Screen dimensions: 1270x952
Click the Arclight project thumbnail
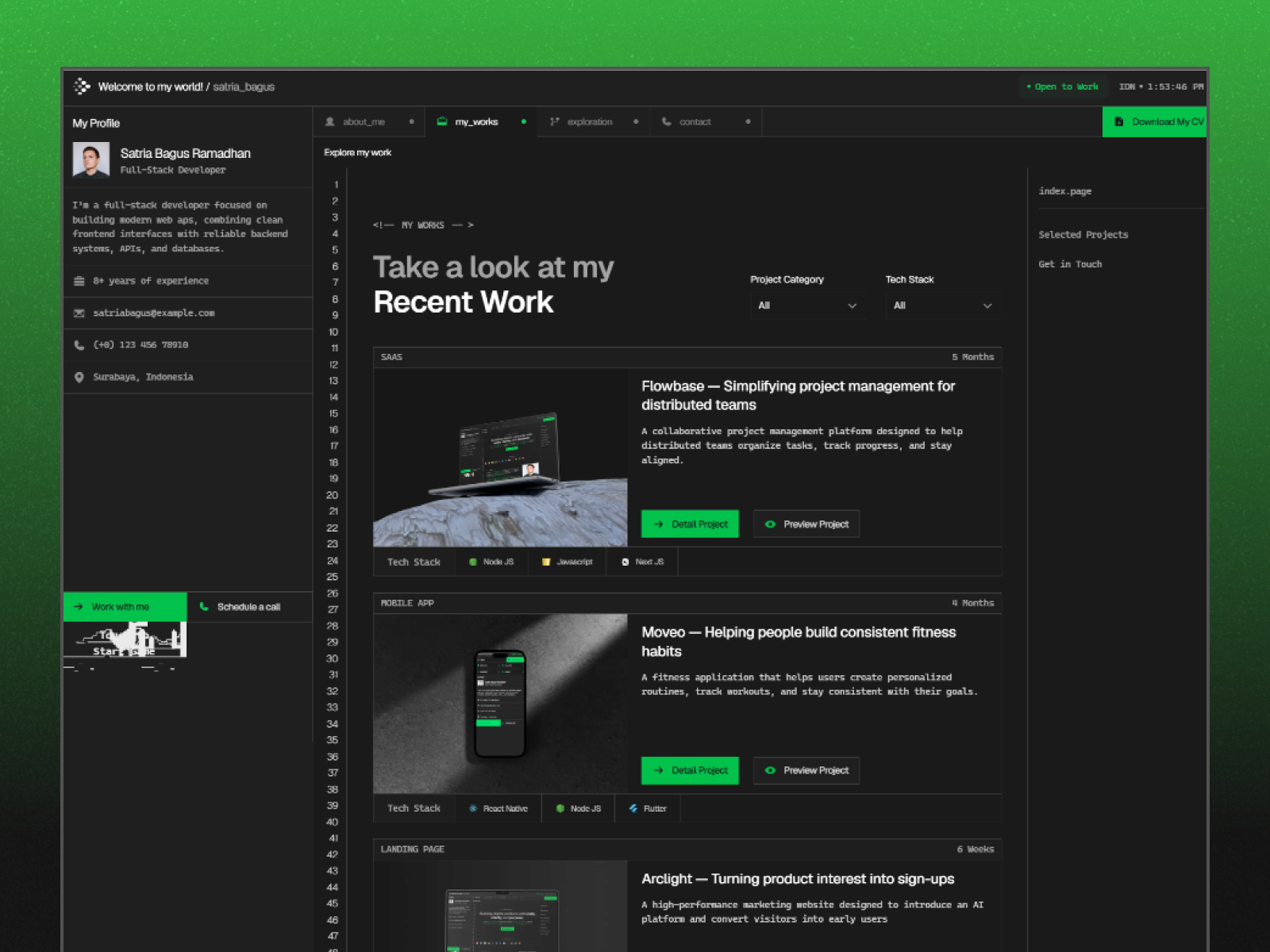pyautogui.click(x=500, y=906)
